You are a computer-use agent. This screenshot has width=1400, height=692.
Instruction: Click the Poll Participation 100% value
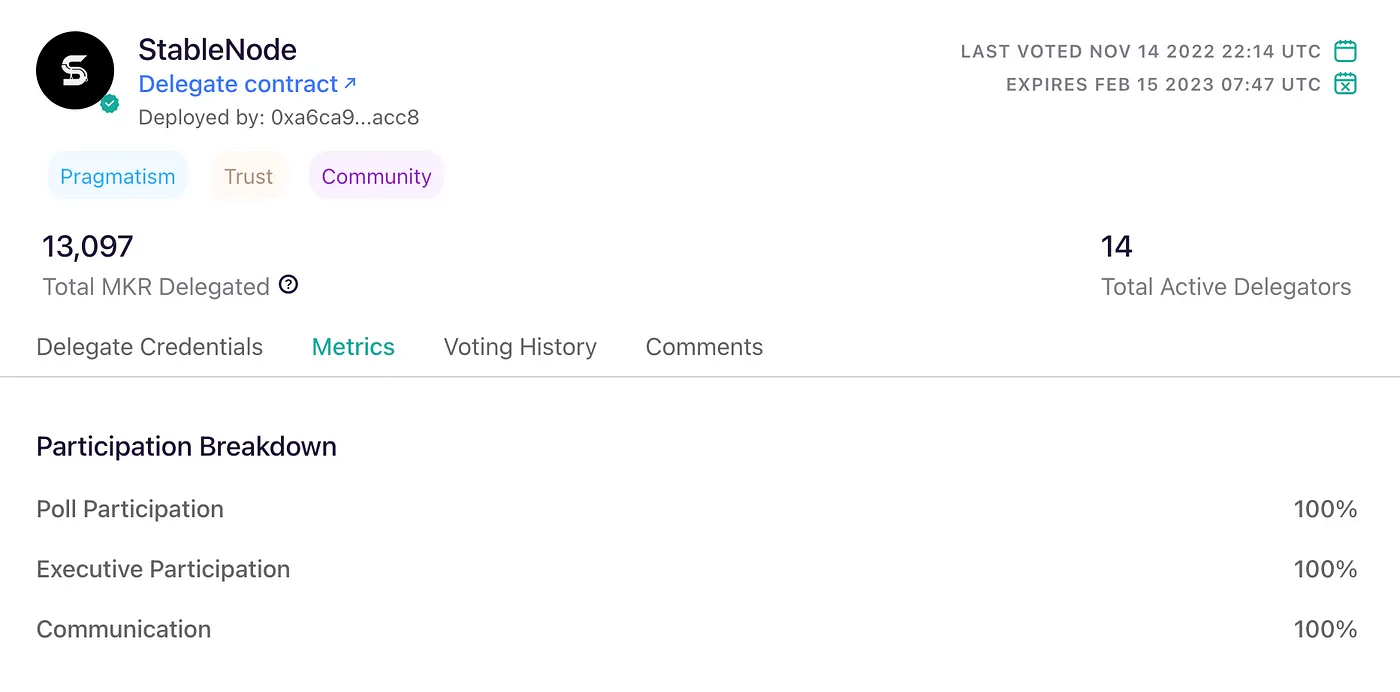[1325, 509]
